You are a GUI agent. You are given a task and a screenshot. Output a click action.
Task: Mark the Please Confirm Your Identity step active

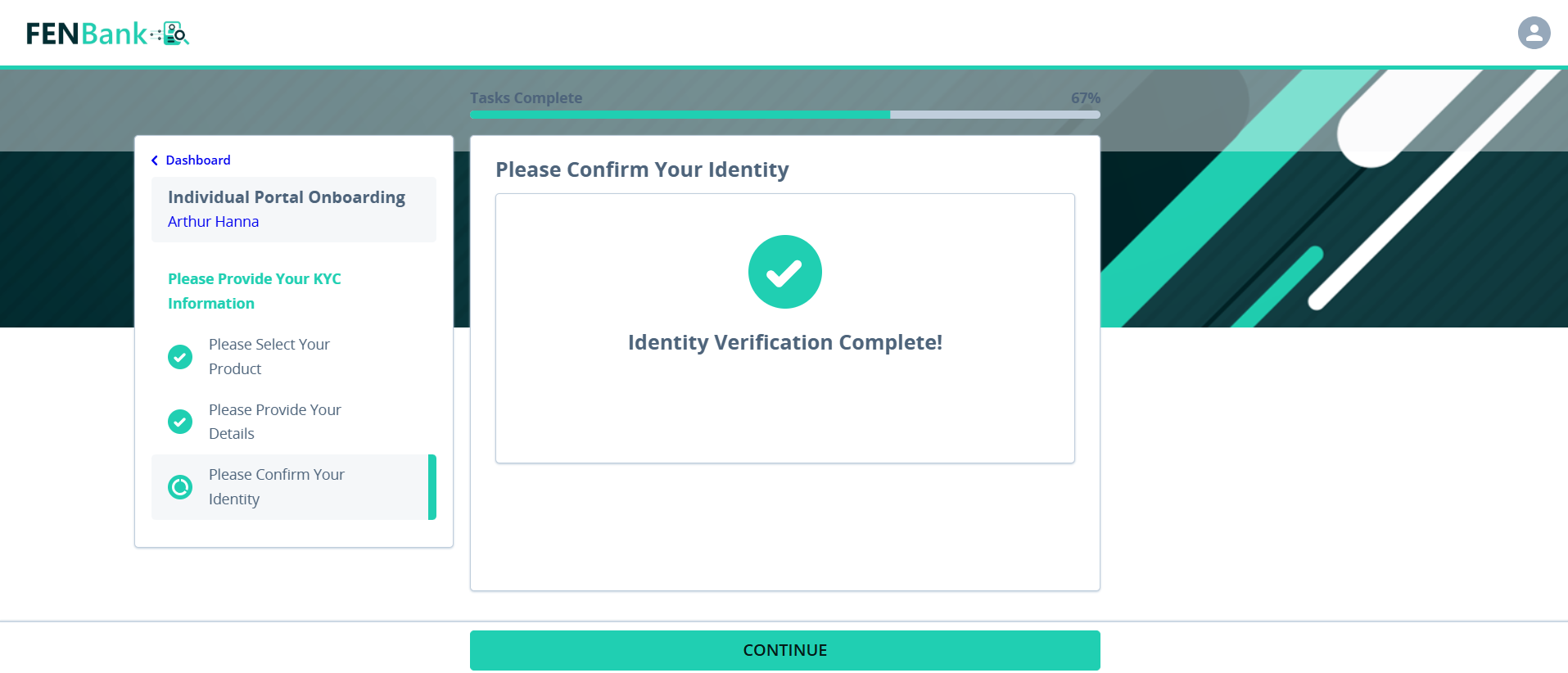(277, 486)
